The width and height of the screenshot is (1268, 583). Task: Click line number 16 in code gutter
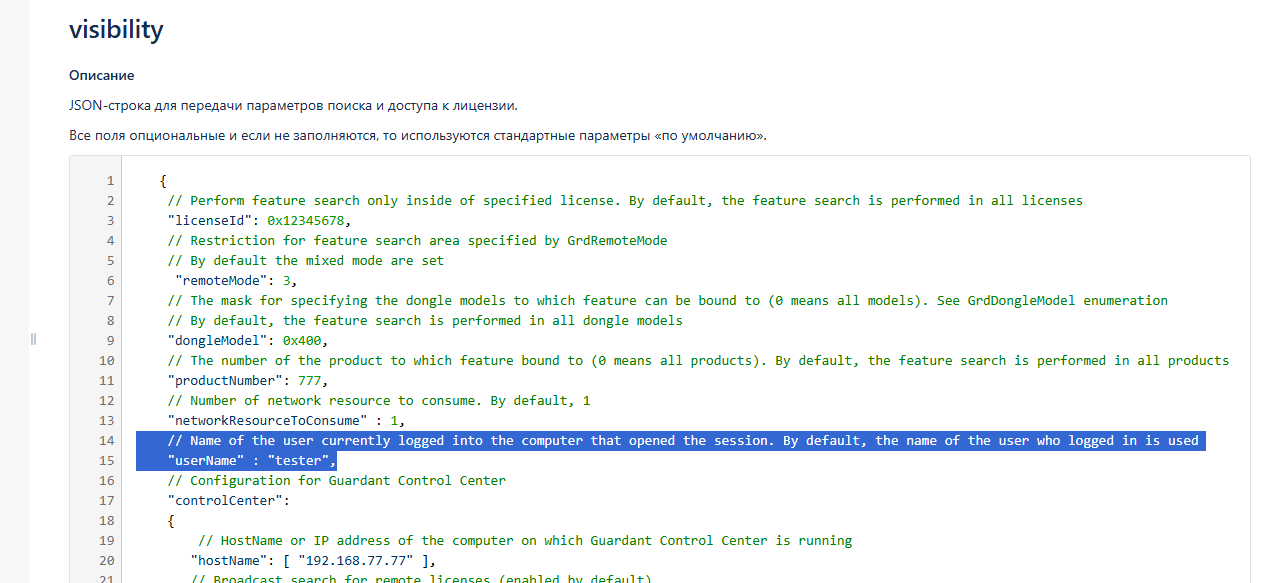105,480
